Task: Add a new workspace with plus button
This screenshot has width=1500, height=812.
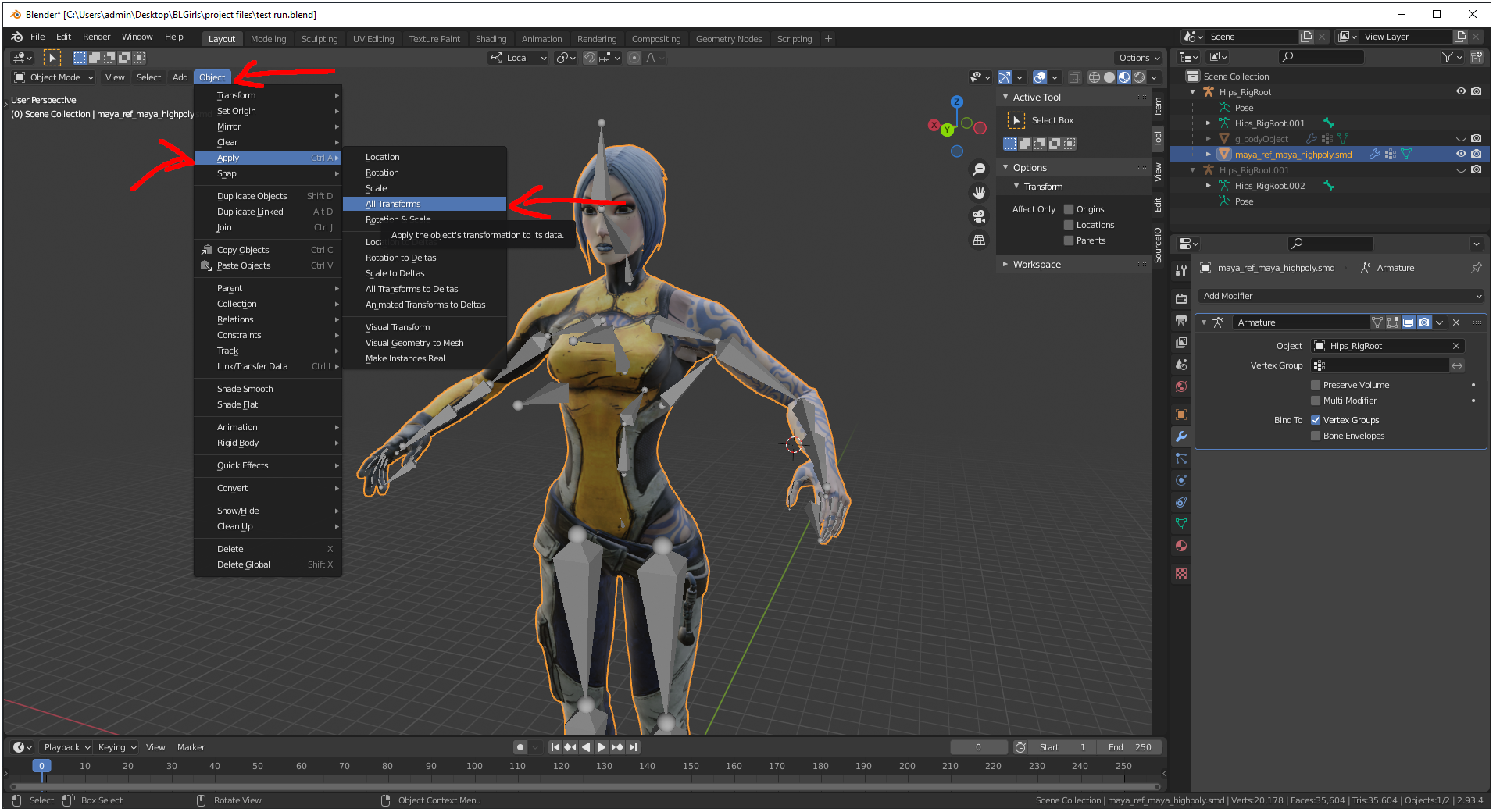Action: pos(828,39)
